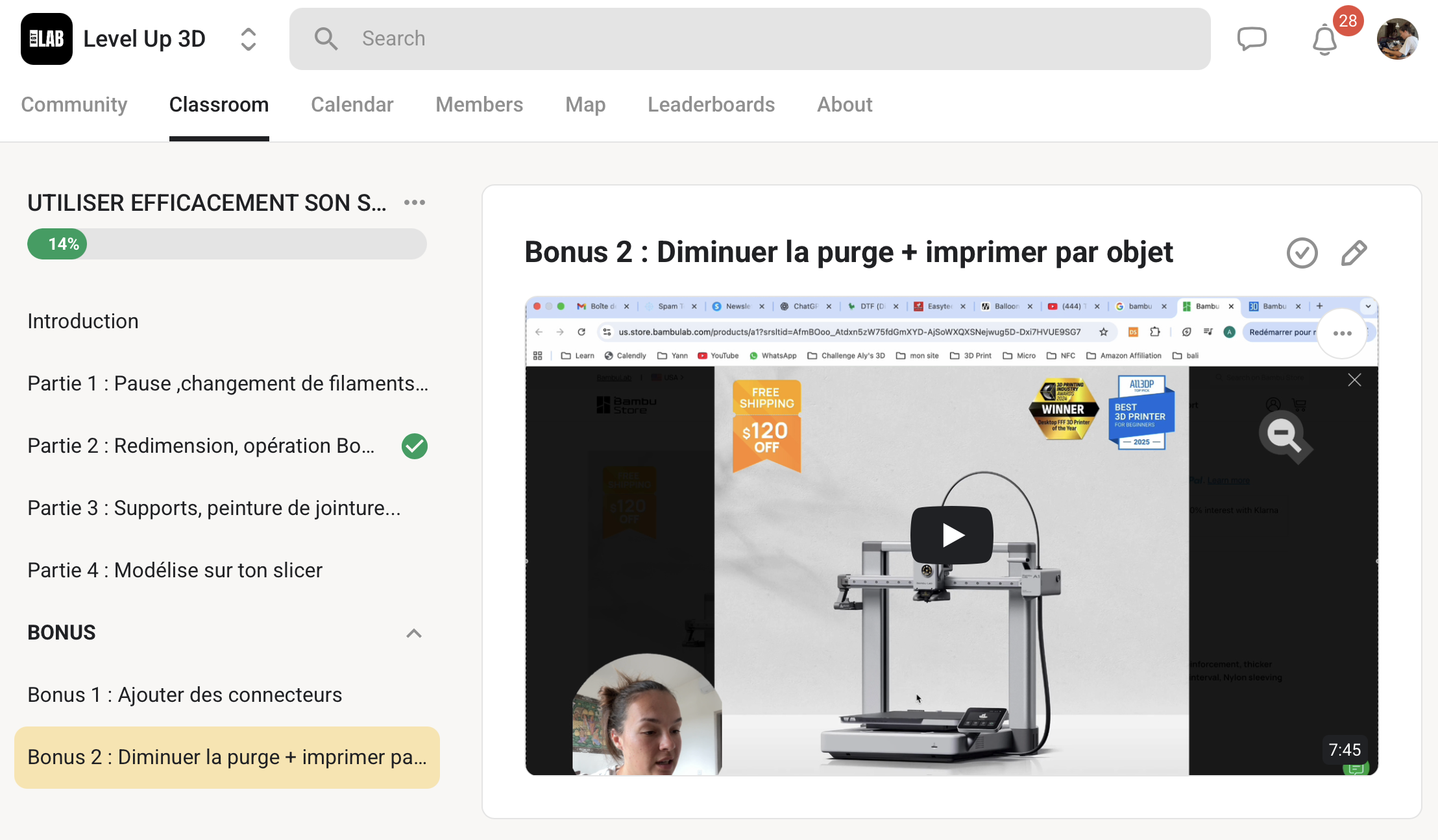Switch to the Members tab
Image resolution: width=1438 pixels, height=840 pixels.
[479, 104]
